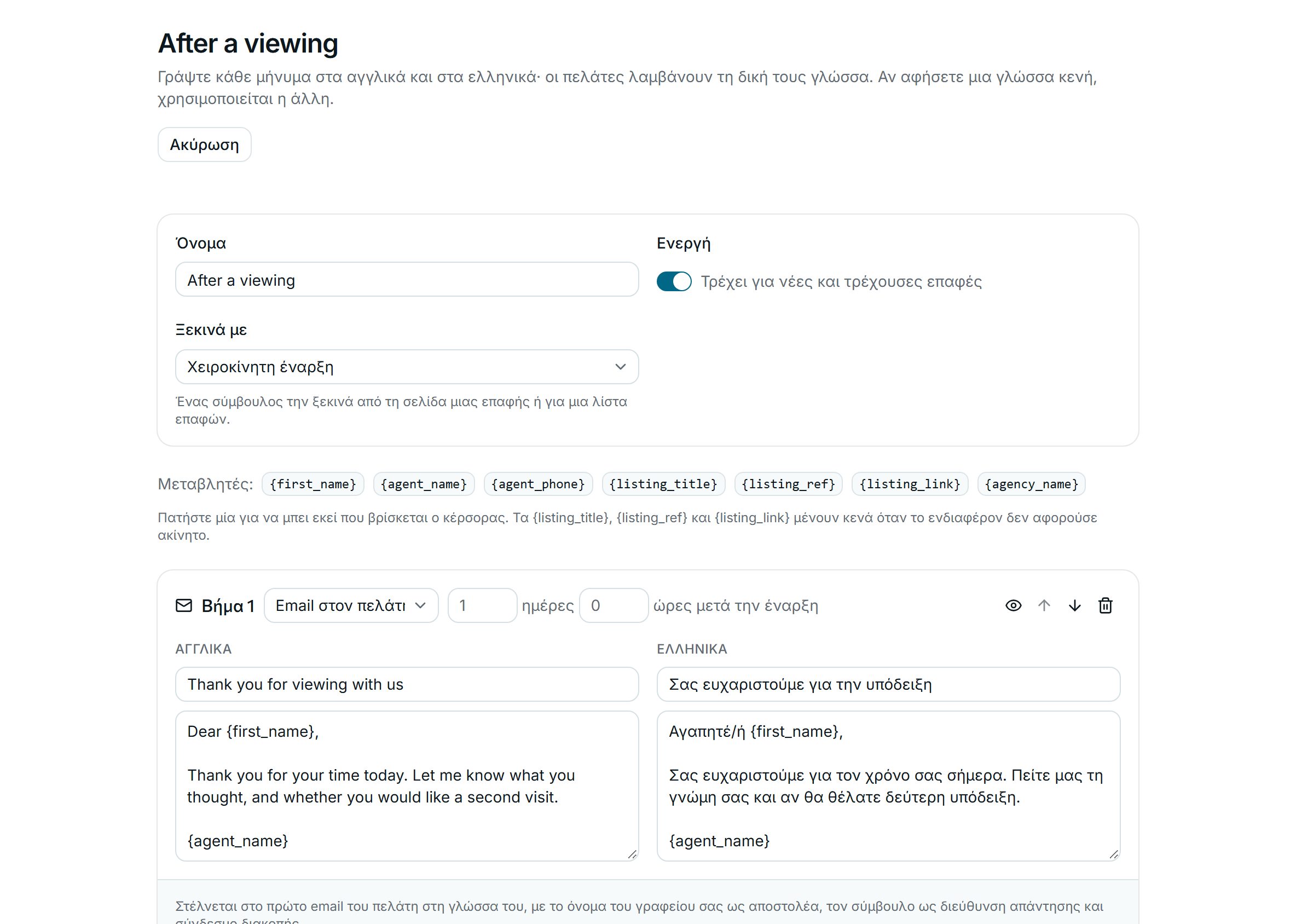The width and height of the screenshot is (1296, 924).
Task: Toggle the Ενεργή active switch
Action: click(x=674, y=281)
